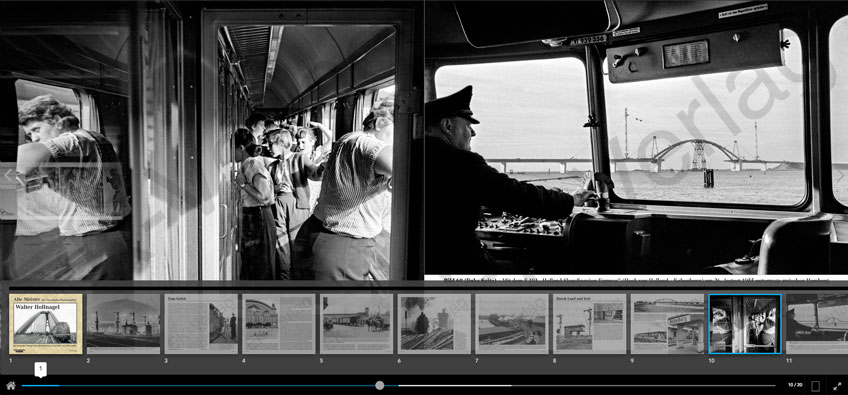Open thumbnail for page 6 steam locomotive

coord(434,324)
